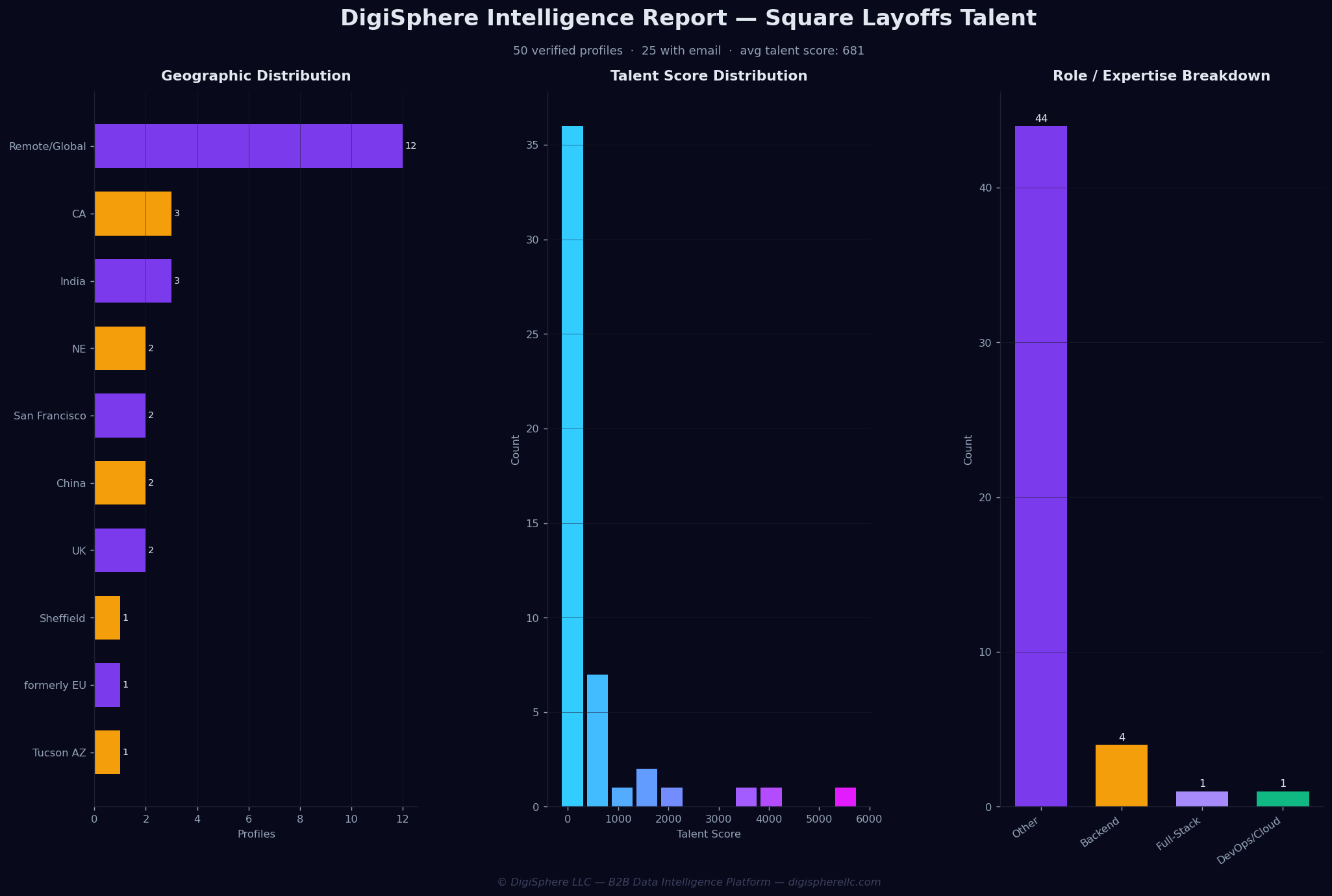Click the Profiles x-axis label
1332x896 pixels.
pyautogui.click(x=256, y=834)
